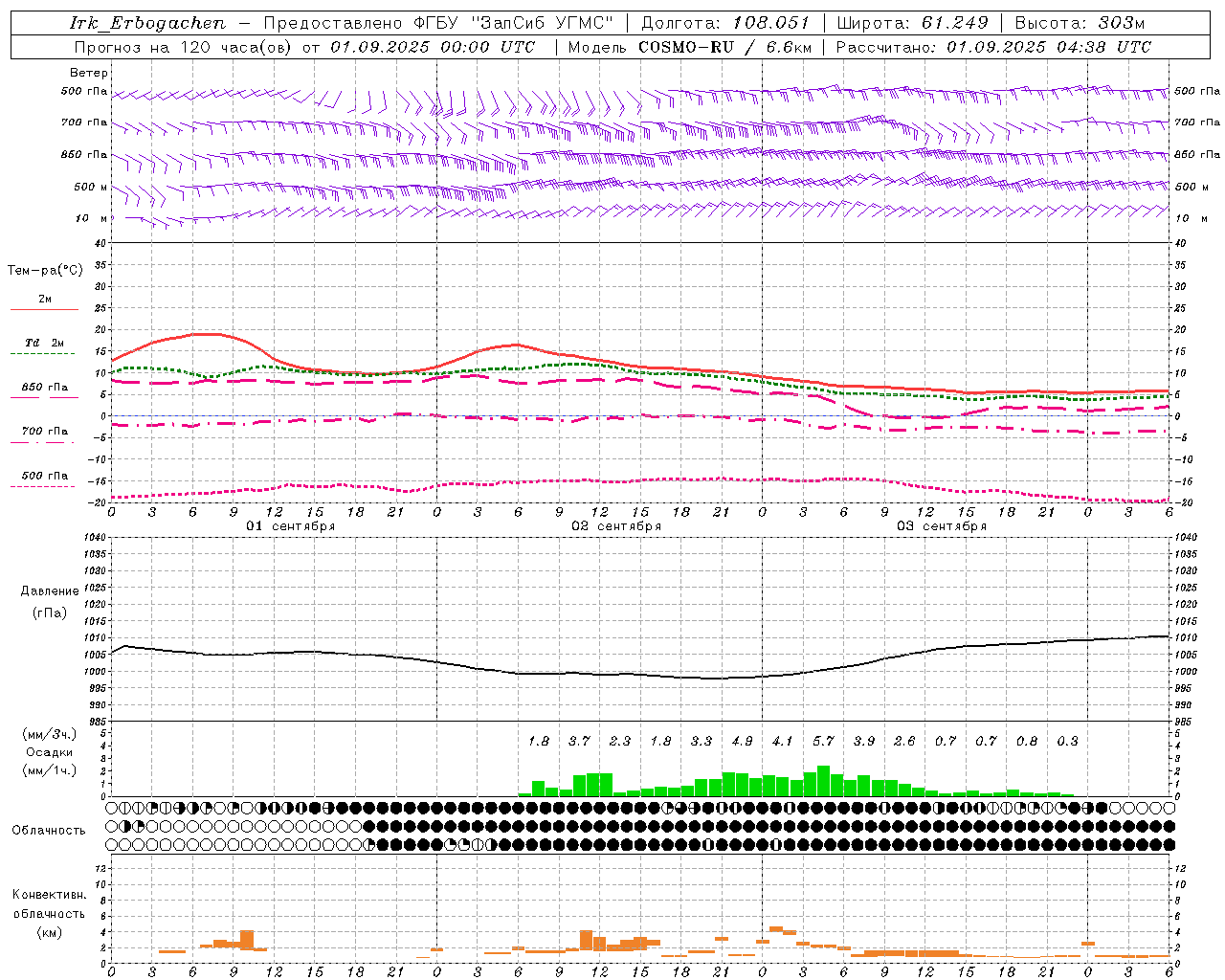The height and width of the screenshot is (980, 1225).
Task: Select the 4.1 three-hour precipitation value
Action: tap(783, 741)
